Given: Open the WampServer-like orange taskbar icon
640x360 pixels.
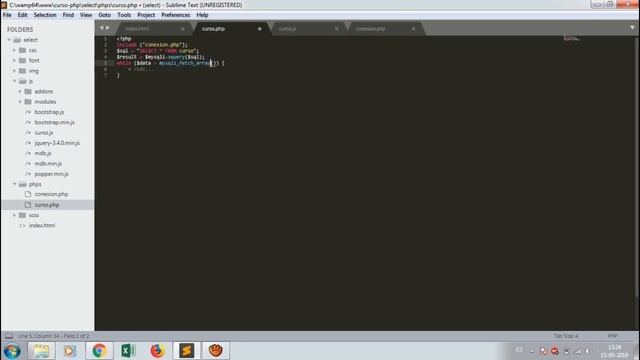Looking at the screenshot, I should 216,351.
